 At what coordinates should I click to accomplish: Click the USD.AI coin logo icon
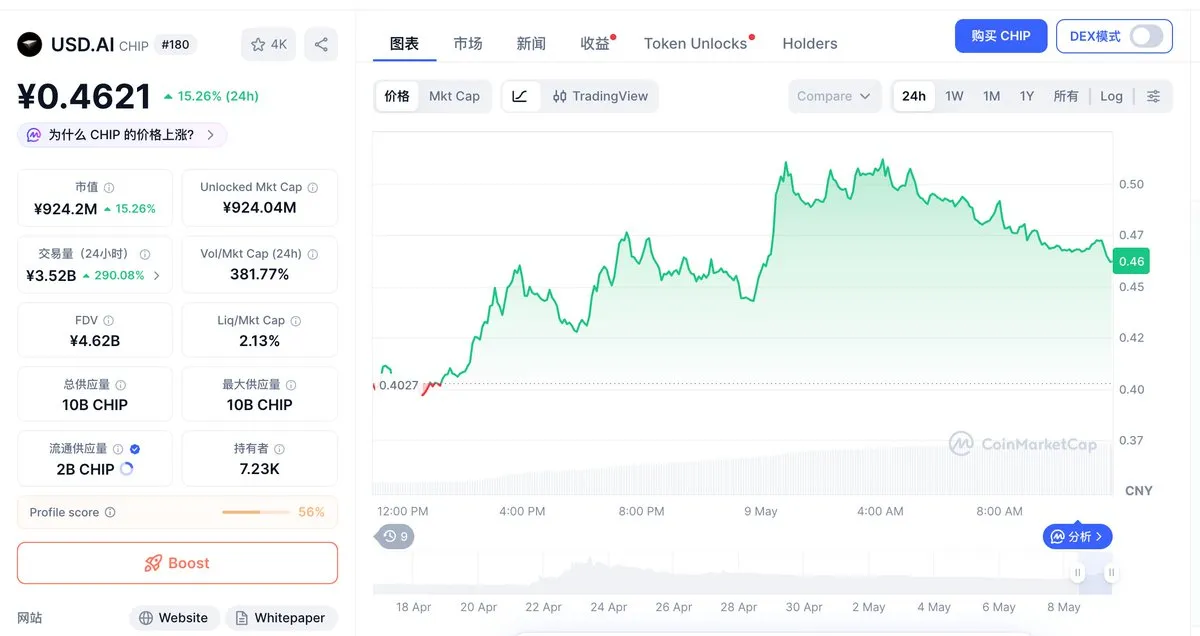point(30,44)
